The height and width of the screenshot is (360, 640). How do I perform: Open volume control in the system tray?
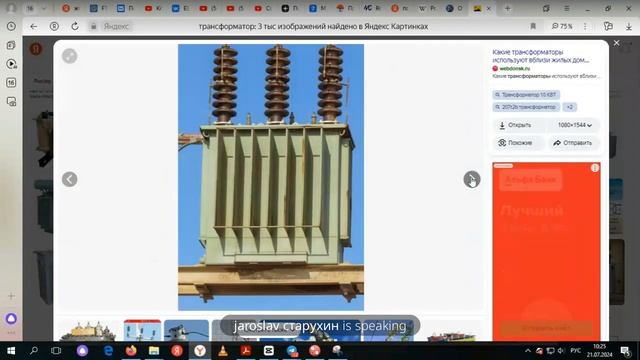coord(560,351)
